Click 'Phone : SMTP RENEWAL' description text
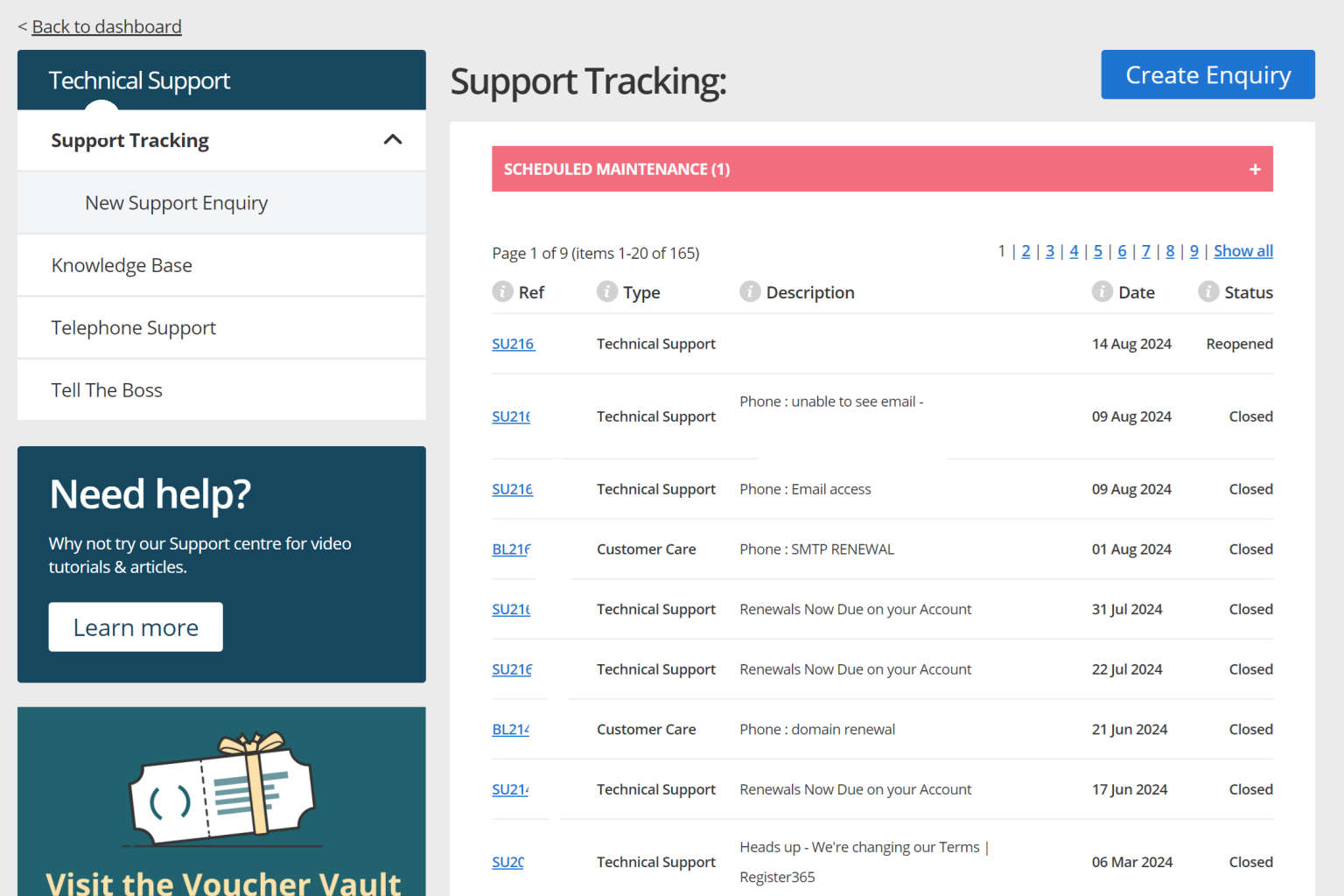This screenshot has width=1344, height=896. point(816,549)
